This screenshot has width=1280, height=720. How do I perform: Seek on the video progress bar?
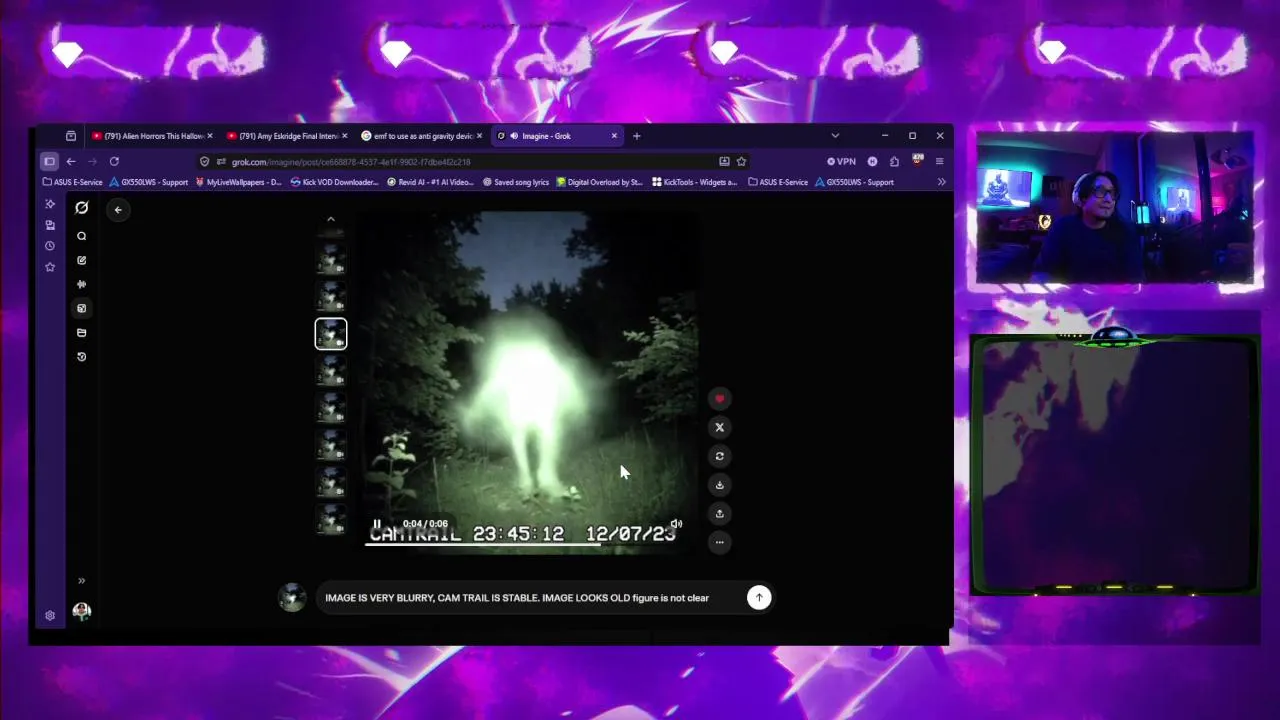pyautogui.click(x=527, y=545)
